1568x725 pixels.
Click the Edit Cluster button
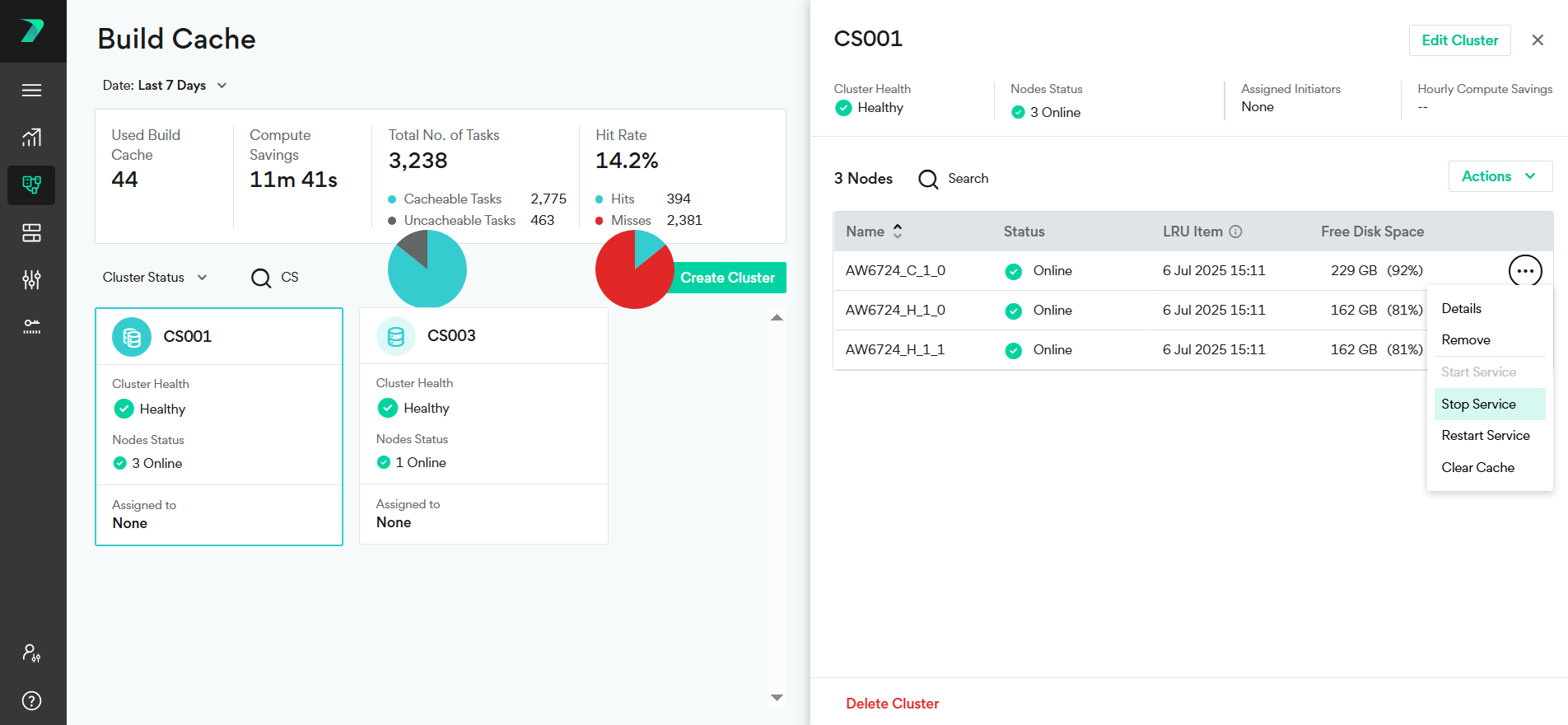pos(1459,40)
